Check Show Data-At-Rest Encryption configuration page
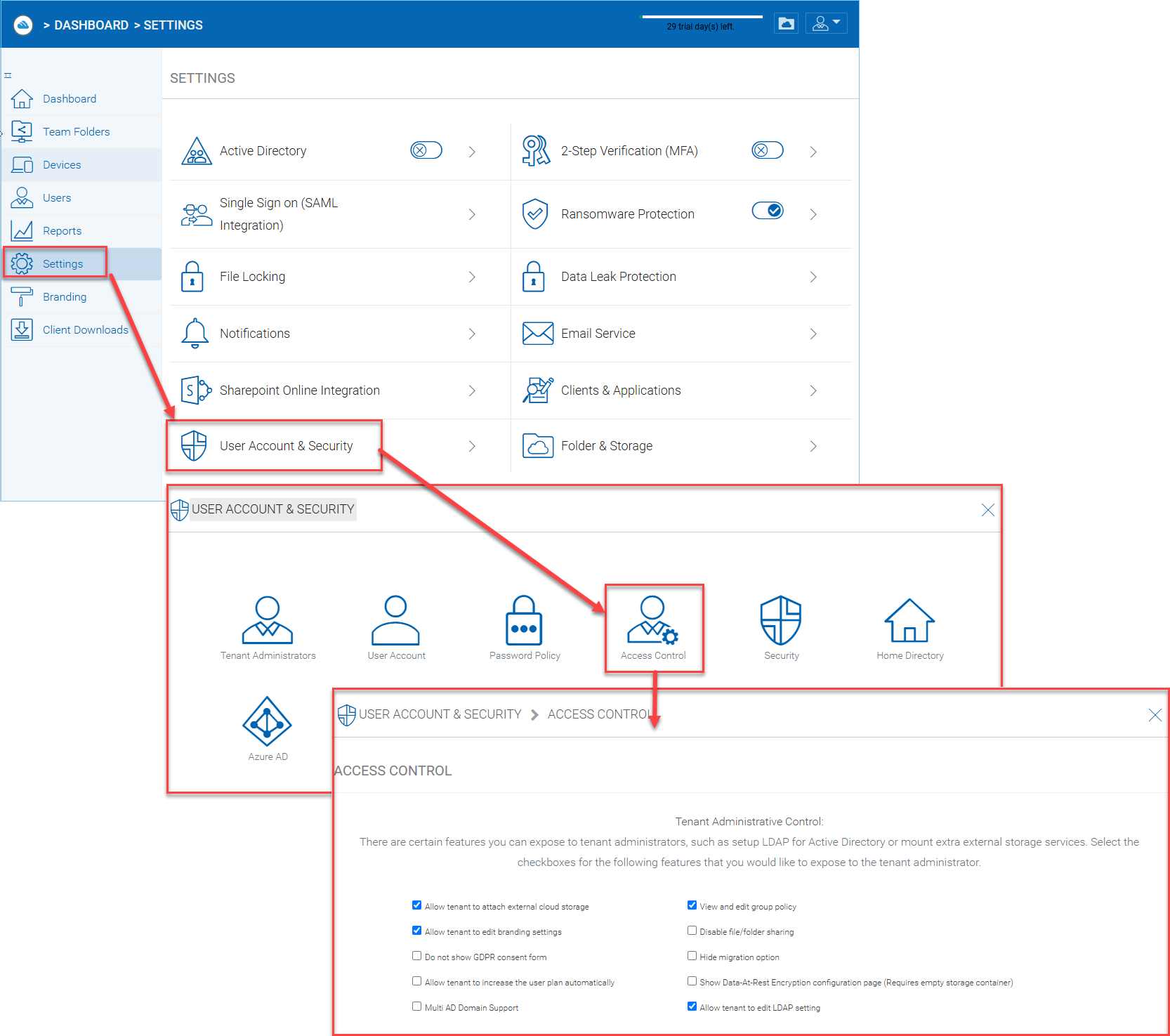This screenshot has height=1036, width=1170. pyautogui.click(x=692, y=981)
